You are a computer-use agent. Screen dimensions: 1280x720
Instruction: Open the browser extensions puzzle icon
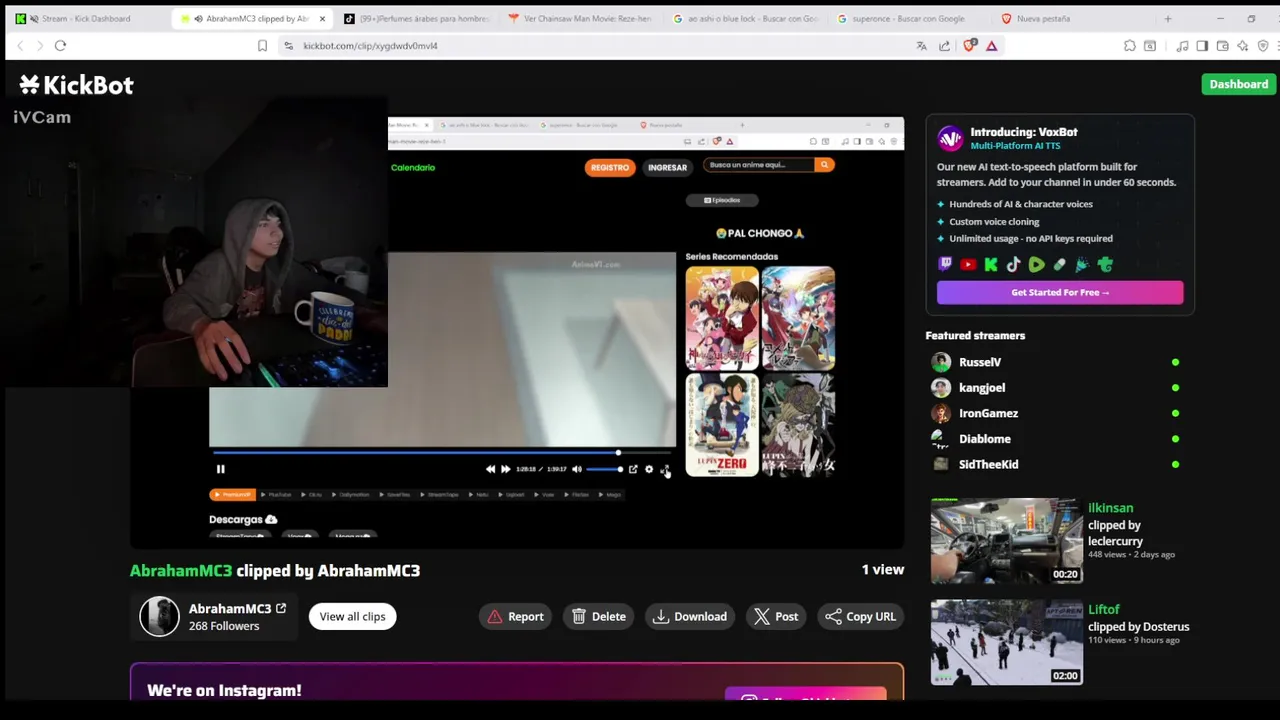(x=1130, y=45)
